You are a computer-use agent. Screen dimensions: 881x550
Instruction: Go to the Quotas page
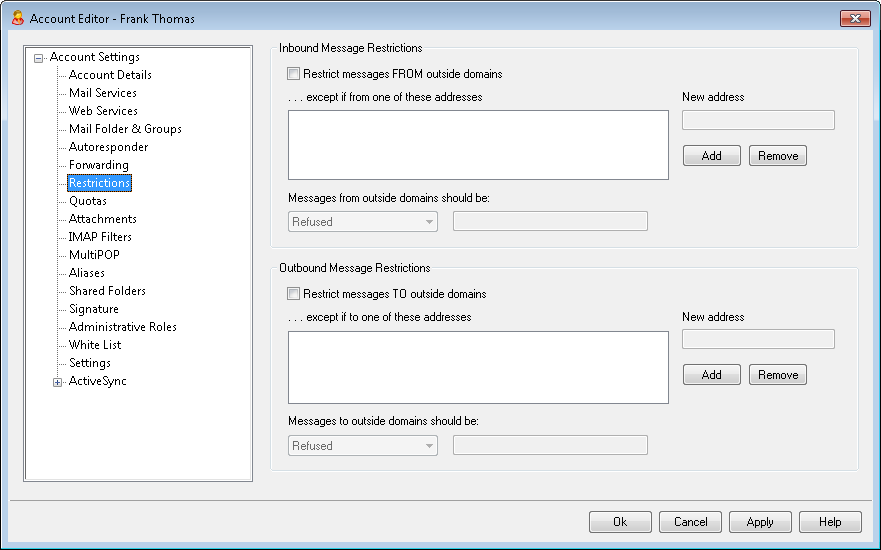[x=88, y=201]
